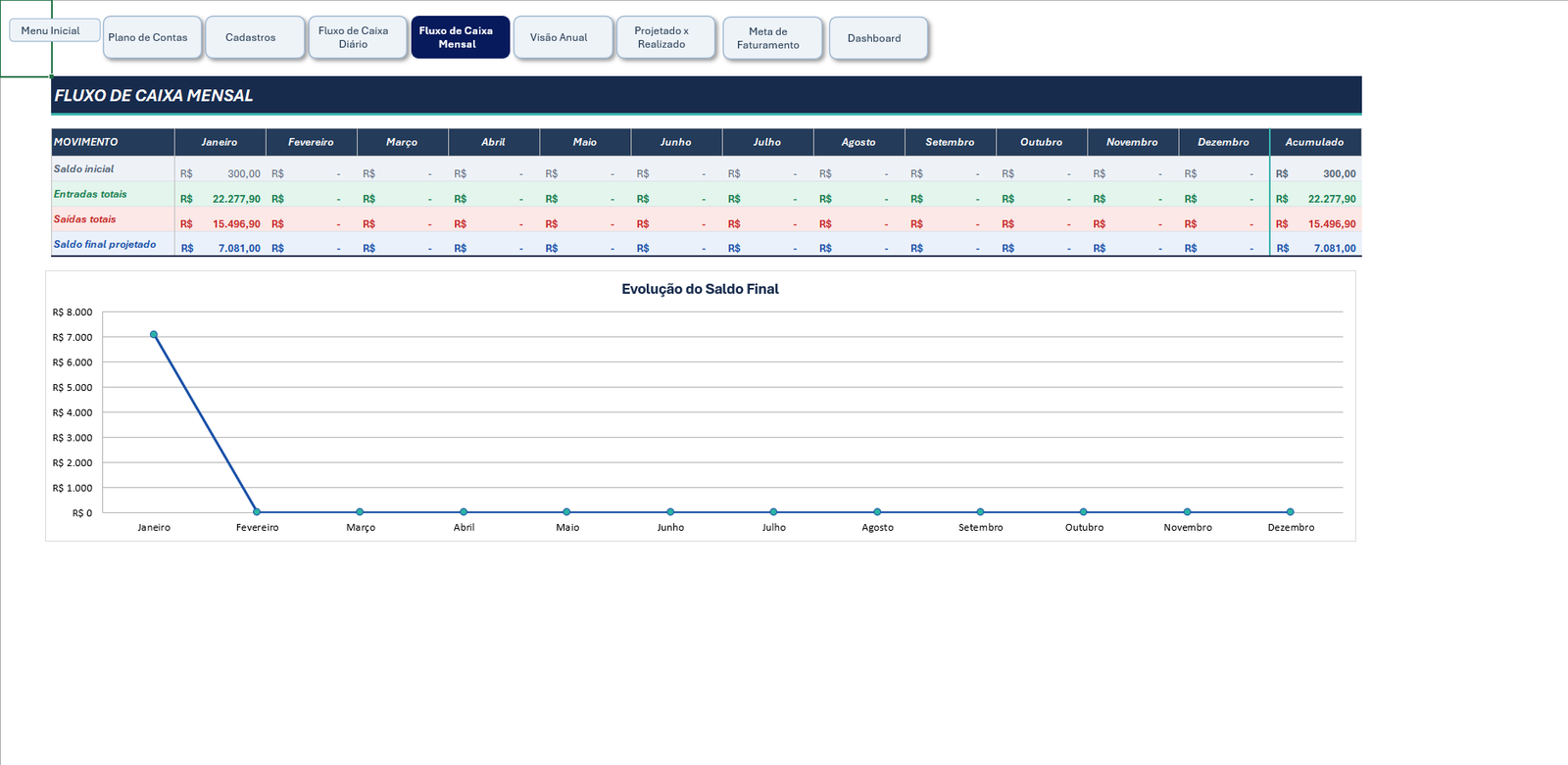
Task: Open the Cadastros section
Action: [x=255, y=37]
